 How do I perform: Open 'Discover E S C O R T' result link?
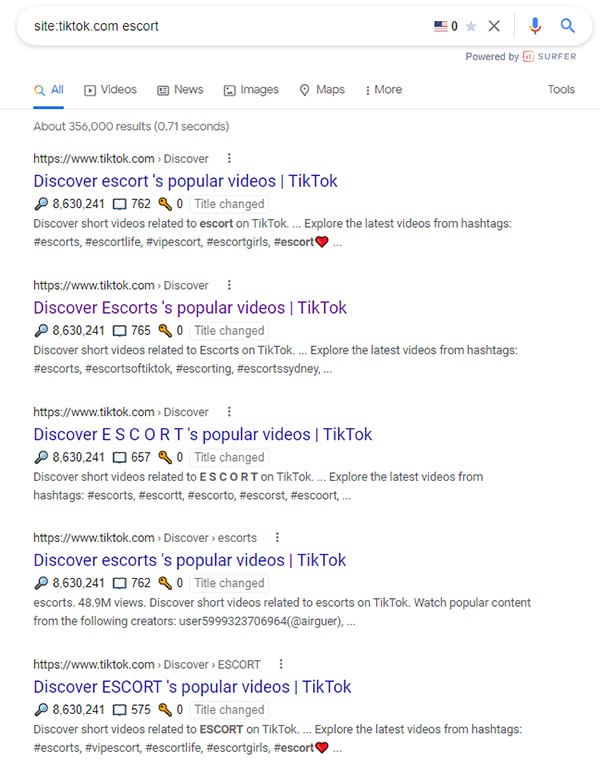point(202,434)
